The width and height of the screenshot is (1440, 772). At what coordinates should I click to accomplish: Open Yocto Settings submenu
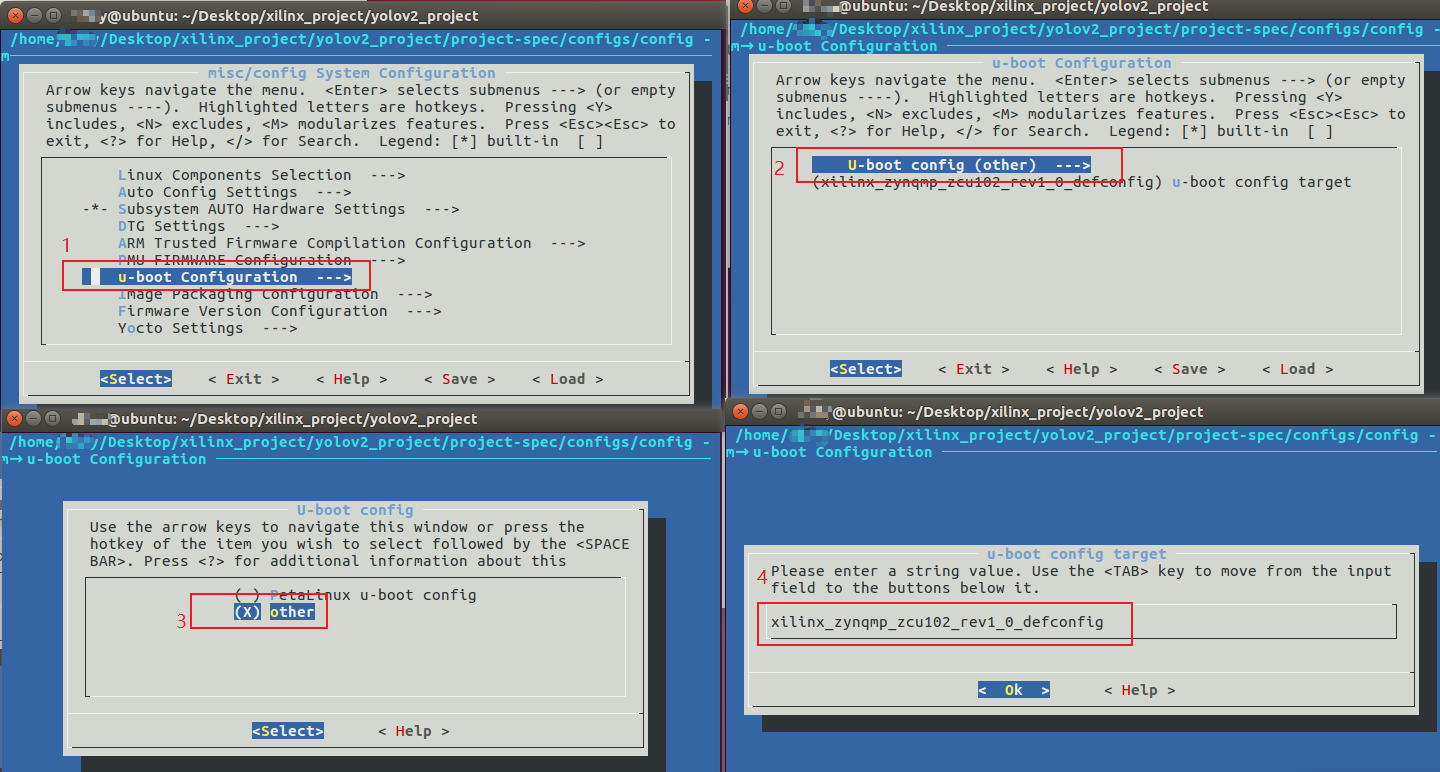coord(208,328)
